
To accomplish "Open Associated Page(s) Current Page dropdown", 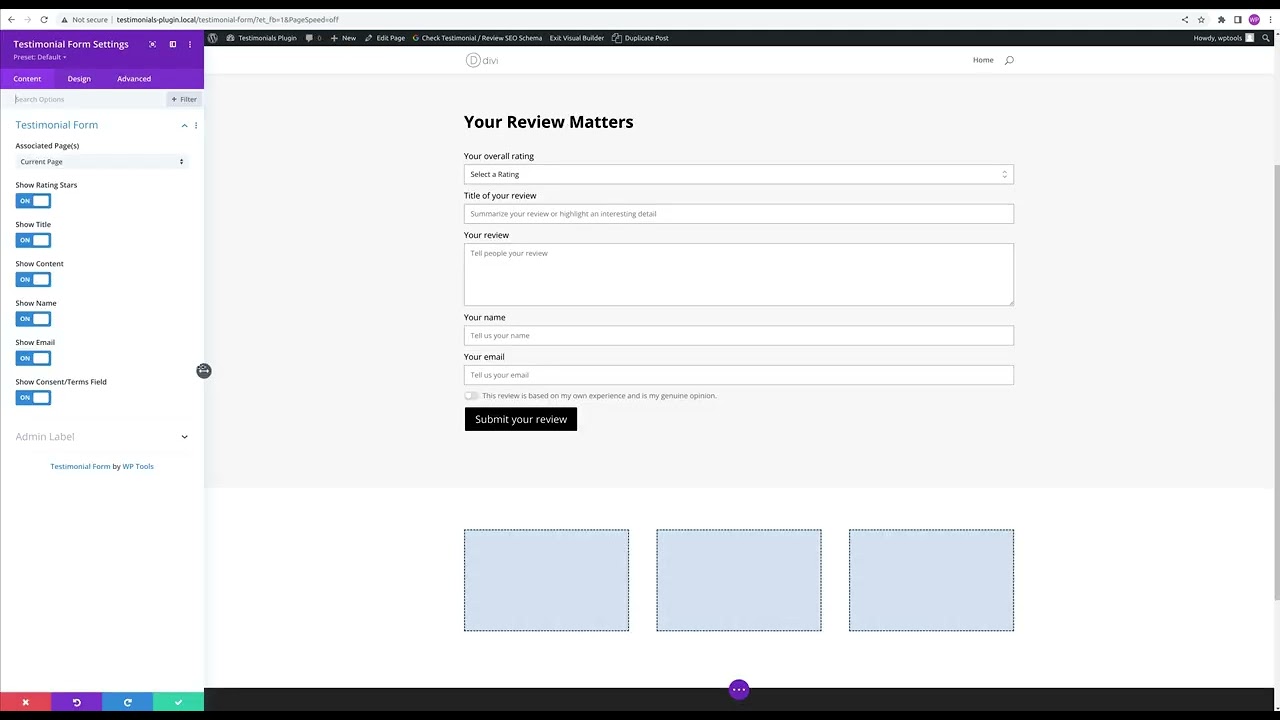I will click(102, 162).
